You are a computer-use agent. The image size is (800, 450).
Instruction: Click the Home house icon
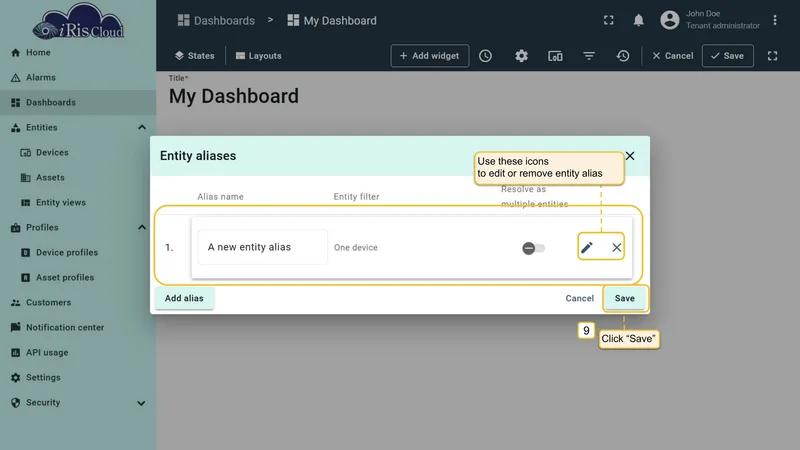click(x=15, y=53)
